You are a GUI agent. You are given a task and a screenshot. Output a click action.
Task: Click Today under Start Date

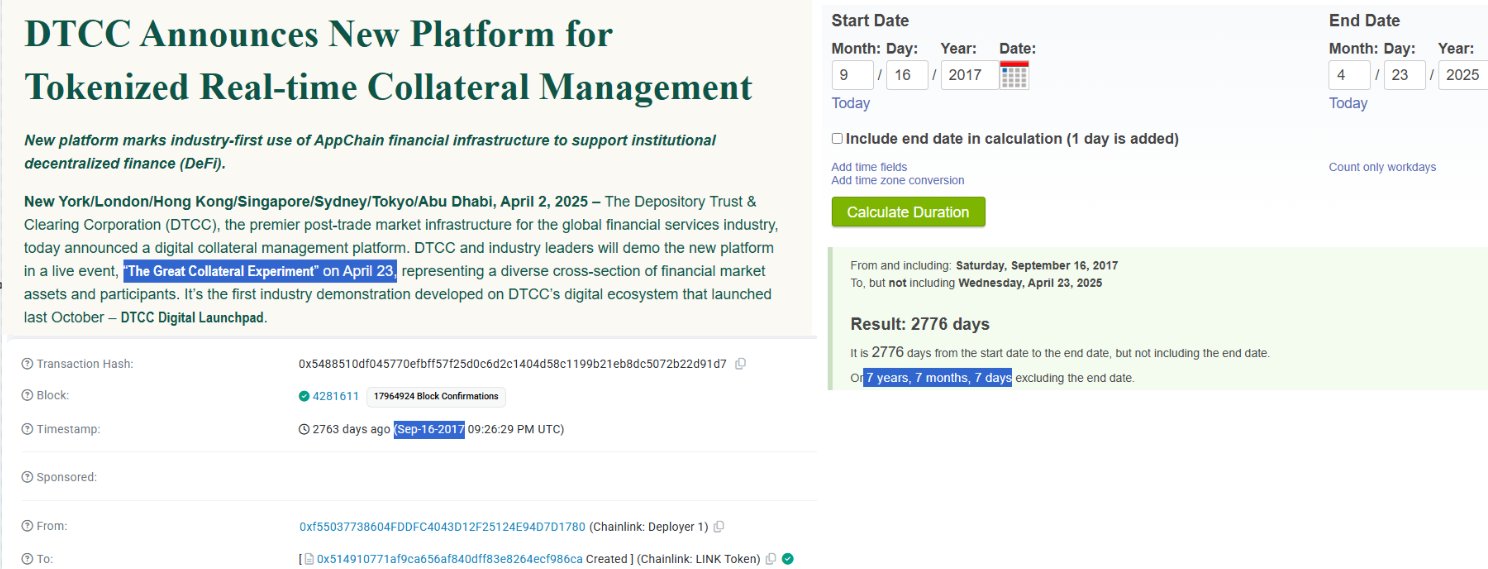pyautogui.click(x=851, y=103)
